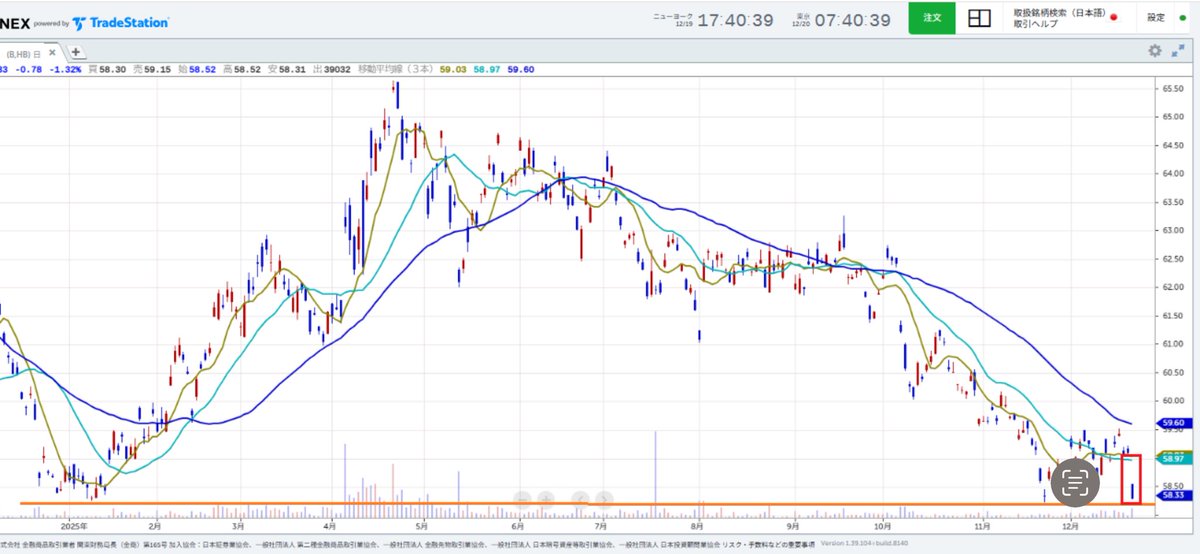The height and width of the screenshot is (554, 1200).
Task: Click the 12月 label on time axis
Action: pyautogui.click(x=1071, y=525)
